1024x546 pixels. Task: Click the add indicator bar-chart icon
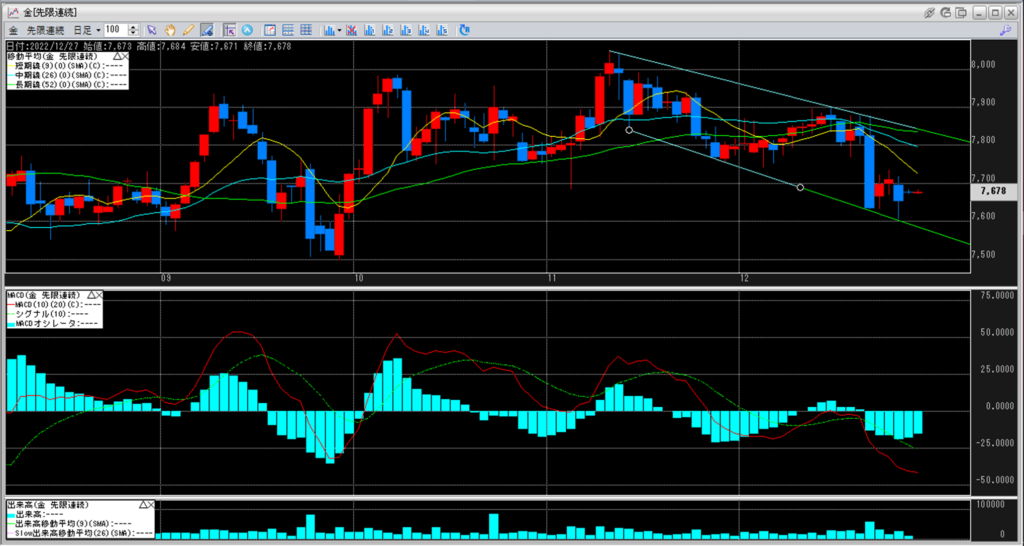coord(329,29)
